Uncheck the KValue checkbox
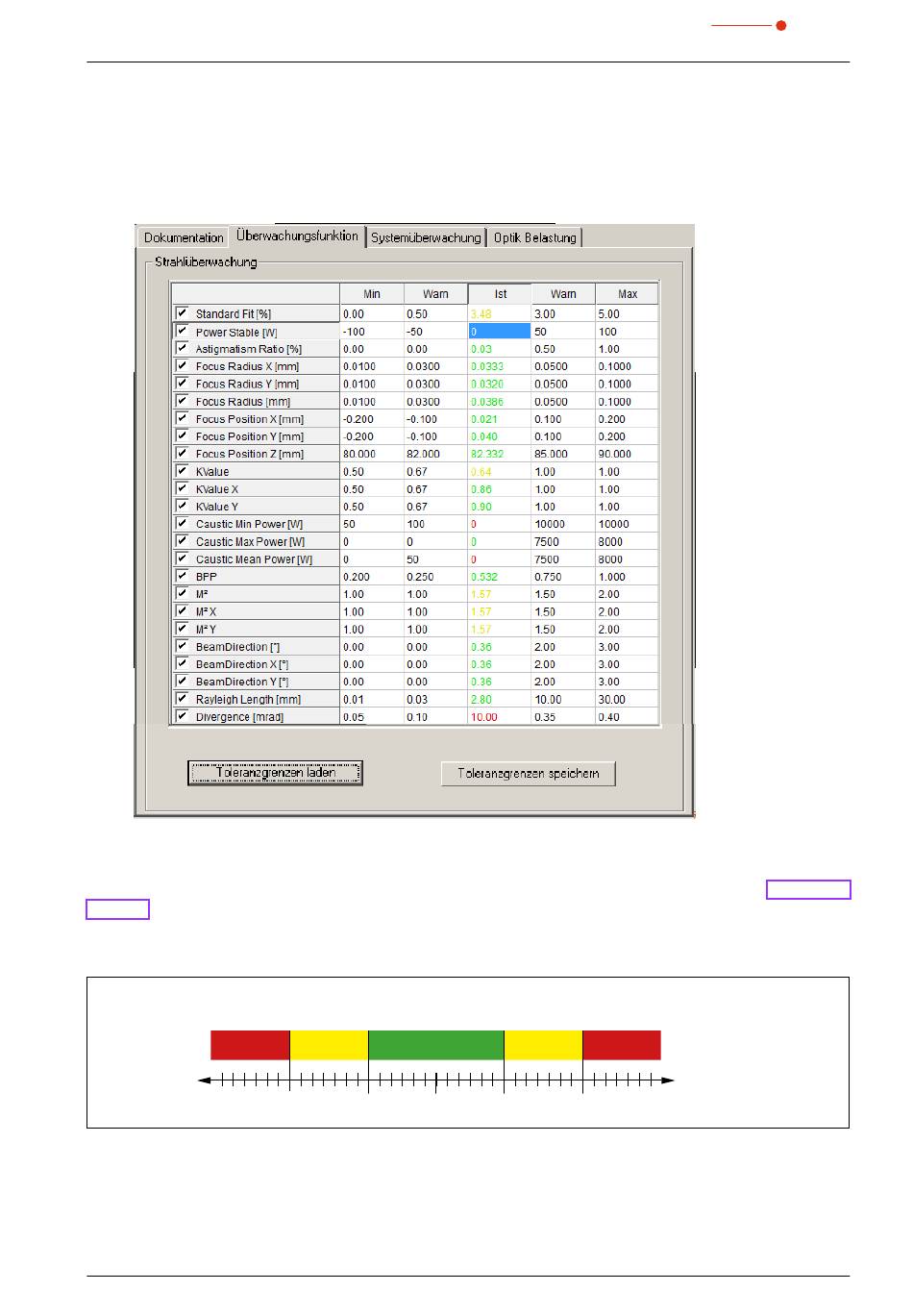The width and height of the screenshot is (913, 1316). (x=182, y=471)
